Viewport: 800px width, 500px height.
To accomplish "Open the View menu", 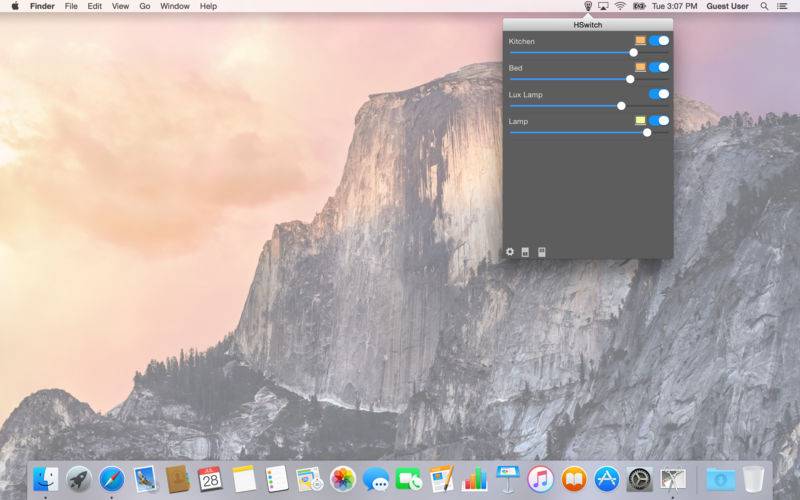I will pyautogui.click(x=120, y=6).
